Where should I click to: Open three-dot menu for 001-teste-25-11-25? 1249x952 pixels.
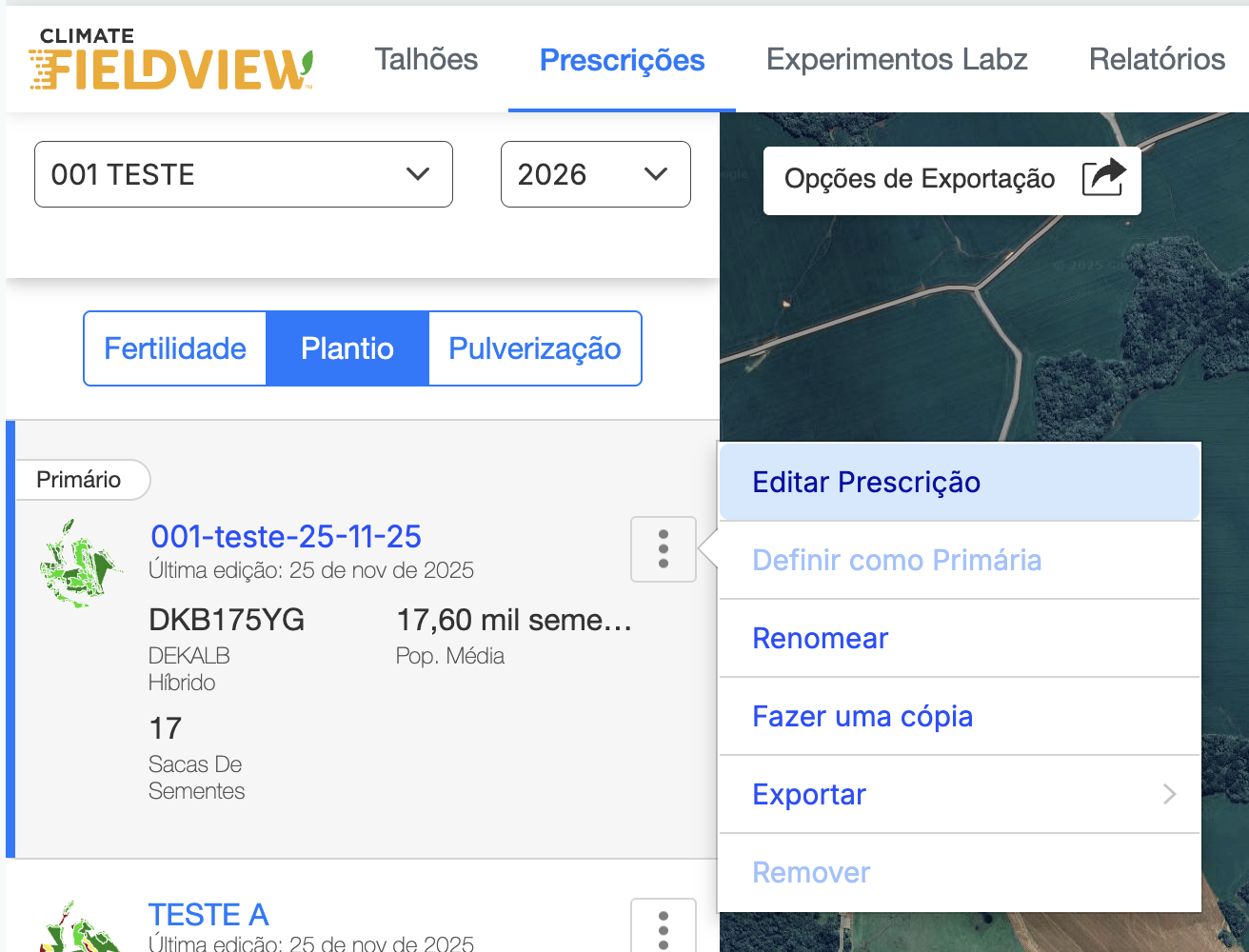click(x=664, y=549)
